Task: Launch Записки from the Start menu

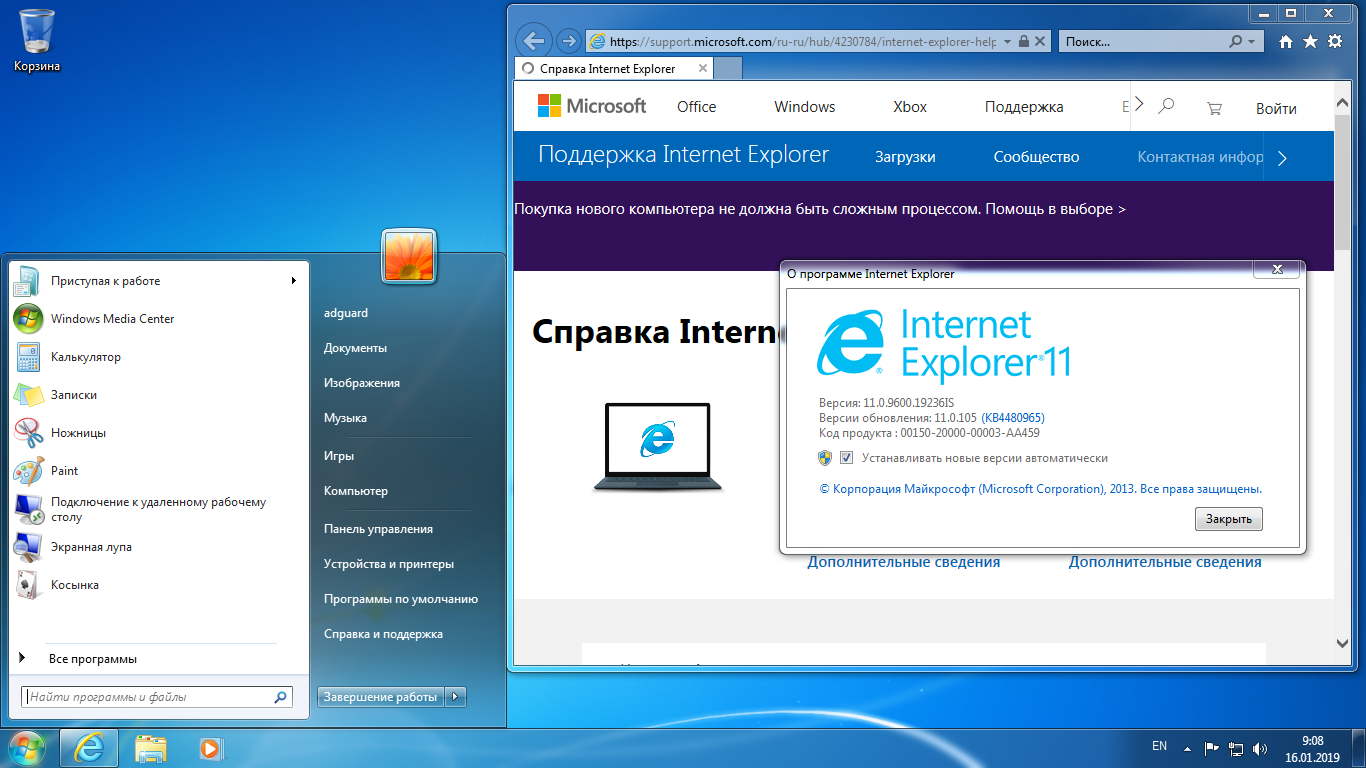Action: tap(160, 395)
